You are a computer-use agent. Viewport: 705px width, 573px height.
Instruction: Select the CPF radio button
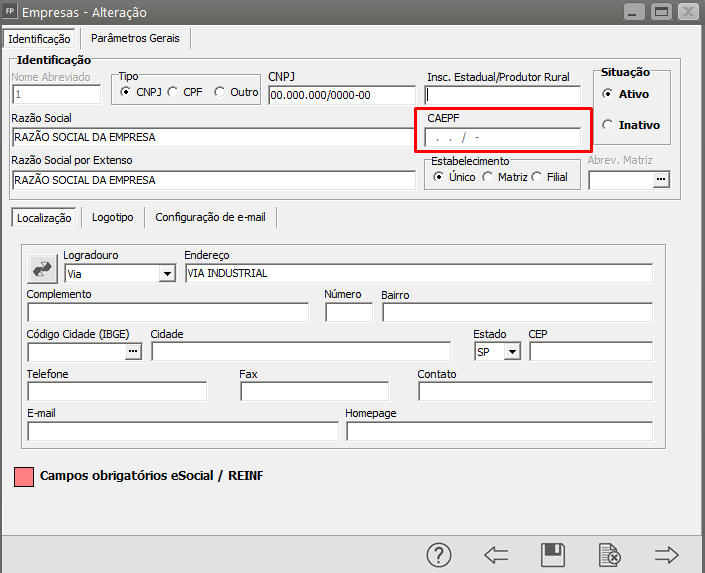(173, 92)
